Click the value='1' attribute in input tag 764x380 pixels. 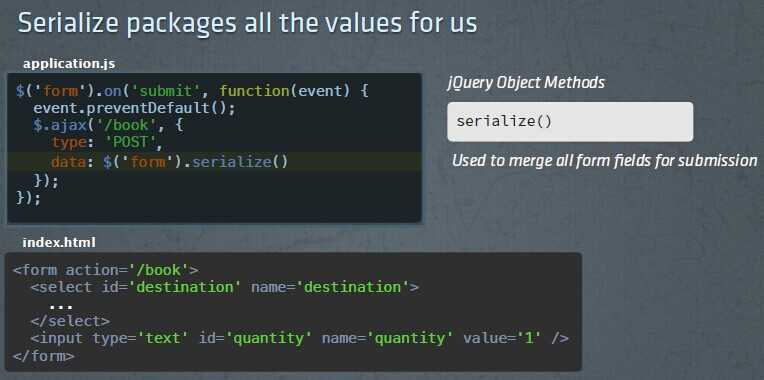[502, 338]
